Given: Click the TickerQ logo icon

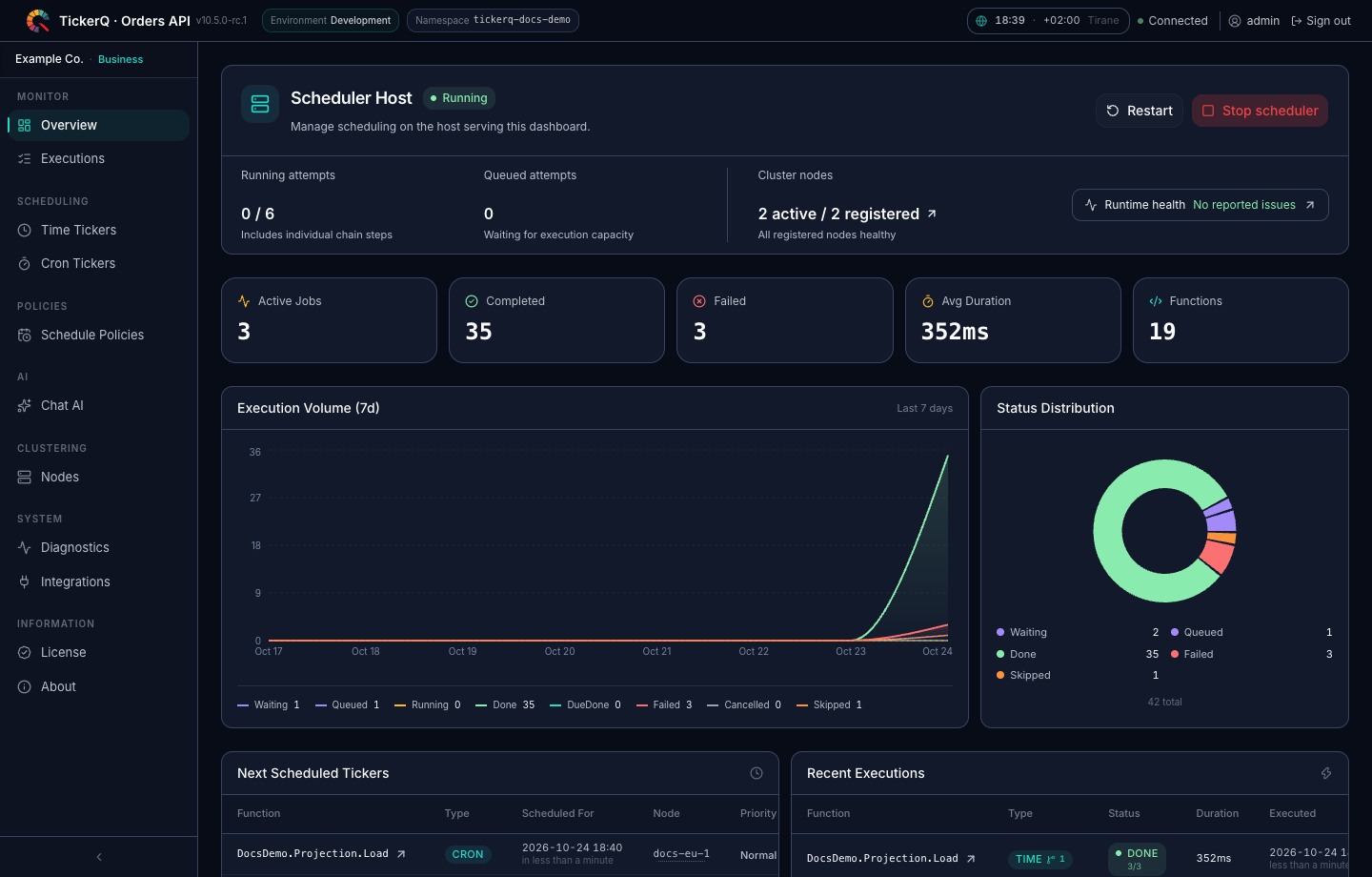Looking at the screenshot, I should coord(38,20).
